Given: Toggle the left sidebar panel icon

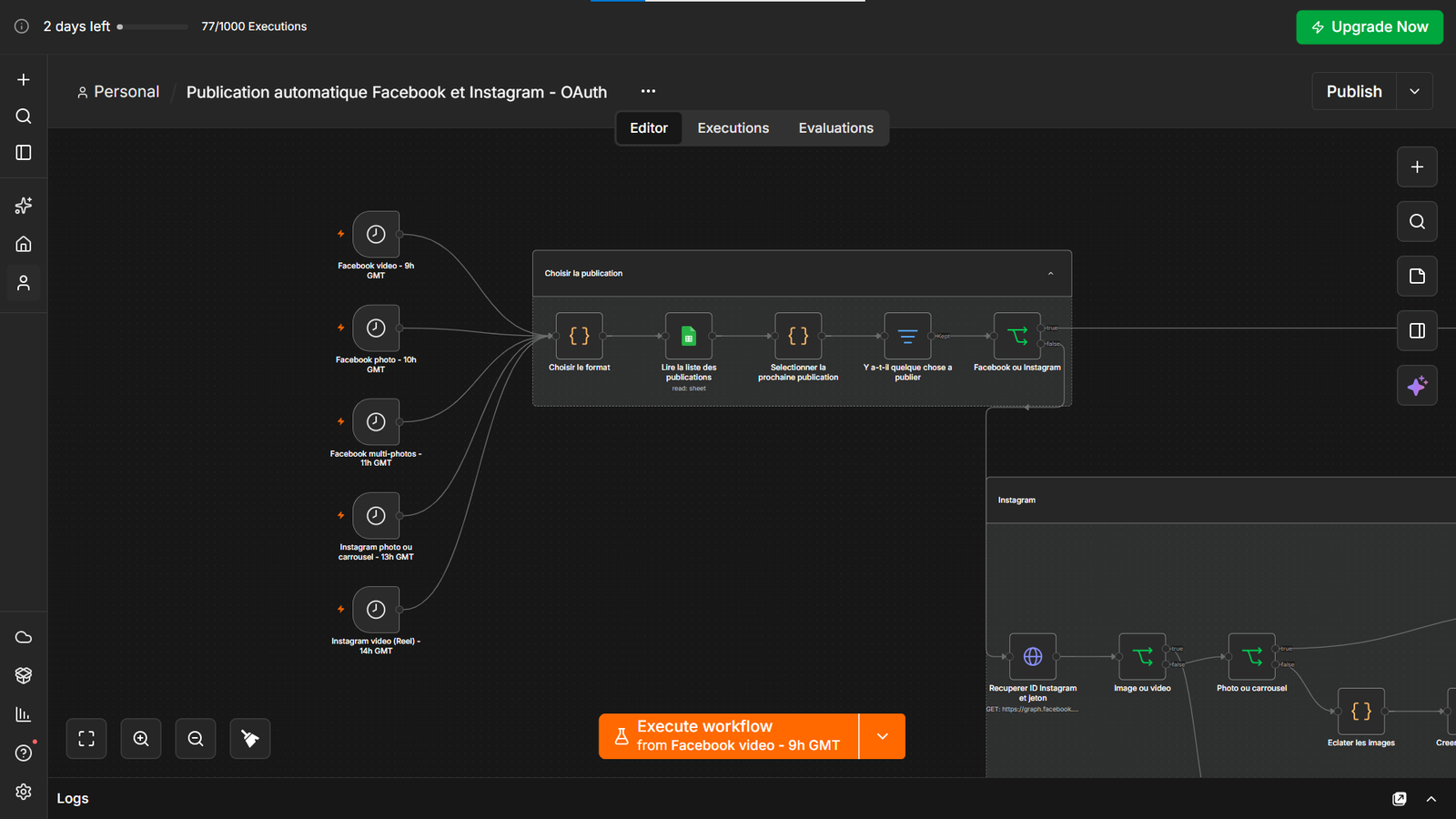Looking at the screenshot, I should pos(24,152).
